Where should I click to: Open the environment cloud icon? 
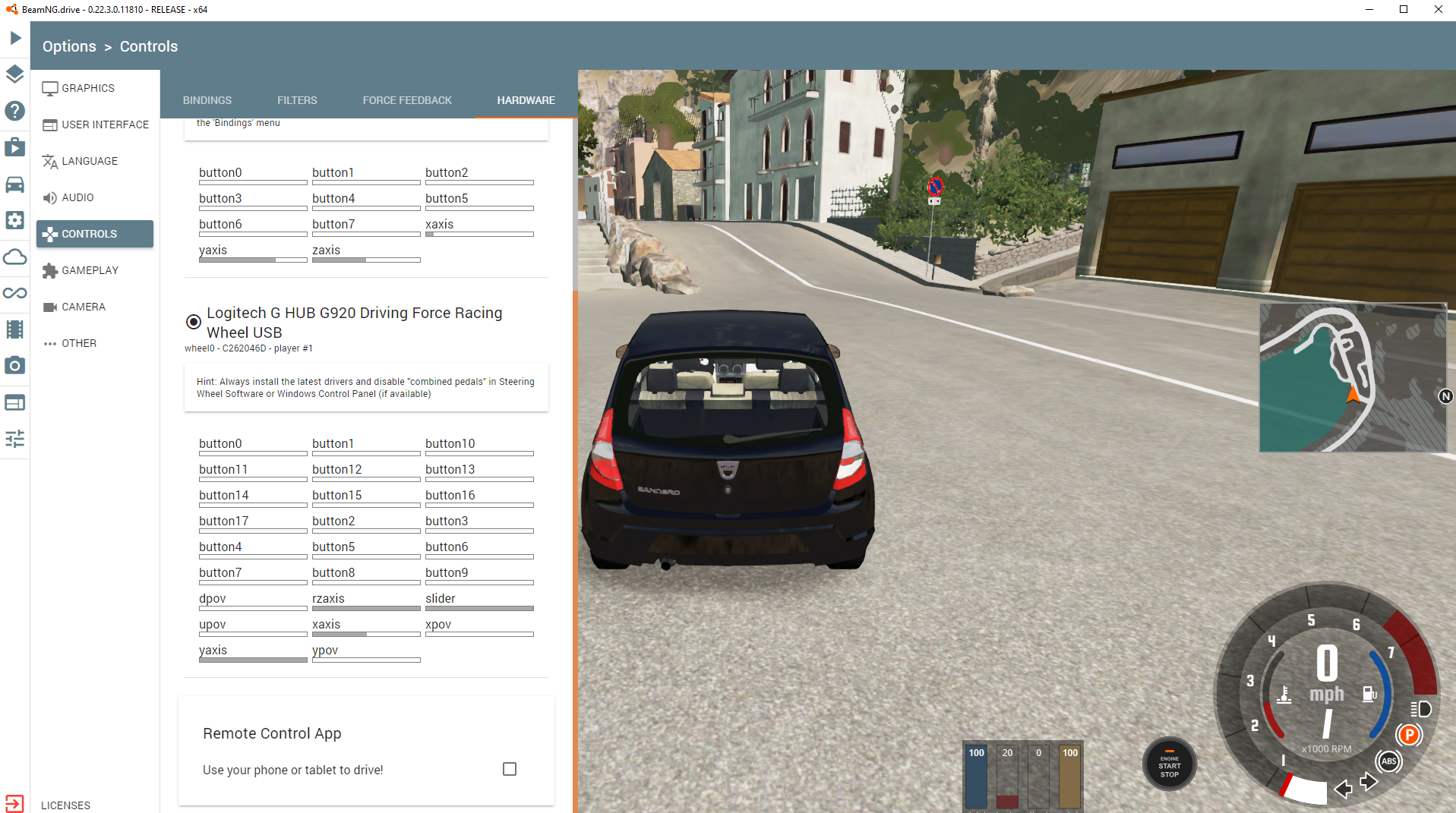[x=15, y=257]
